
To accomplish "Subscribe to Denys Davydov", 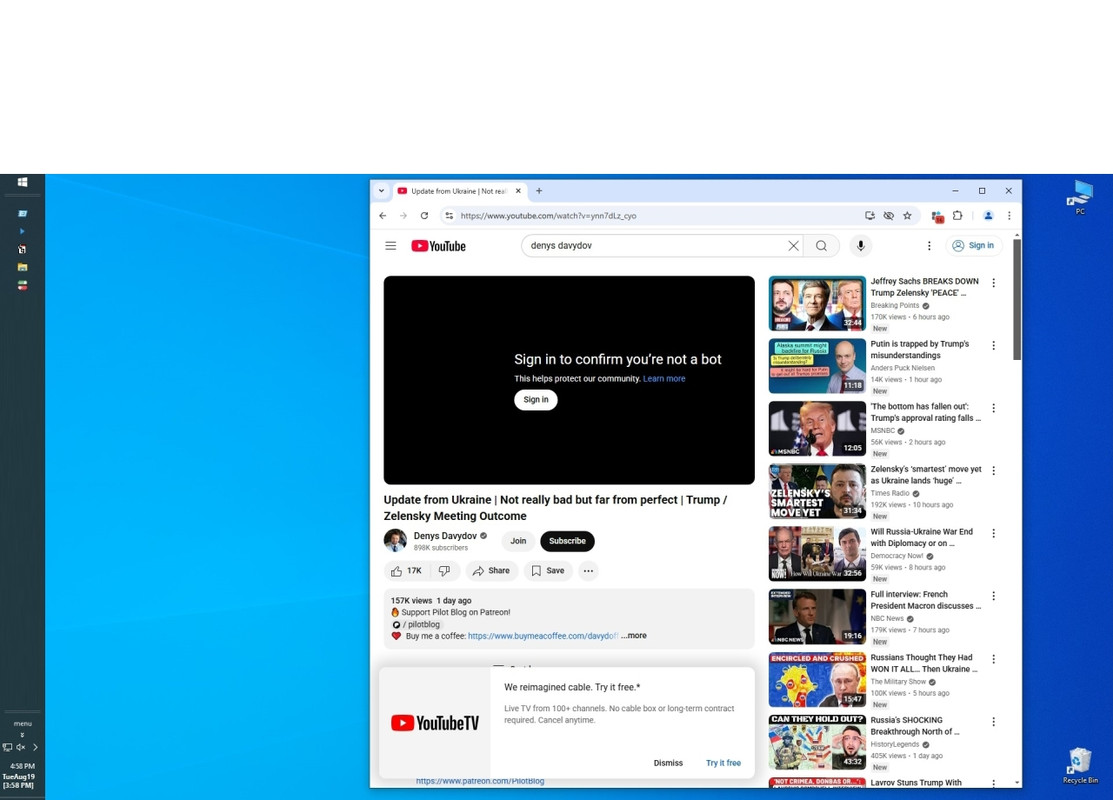I will click(x=567, y=541).
